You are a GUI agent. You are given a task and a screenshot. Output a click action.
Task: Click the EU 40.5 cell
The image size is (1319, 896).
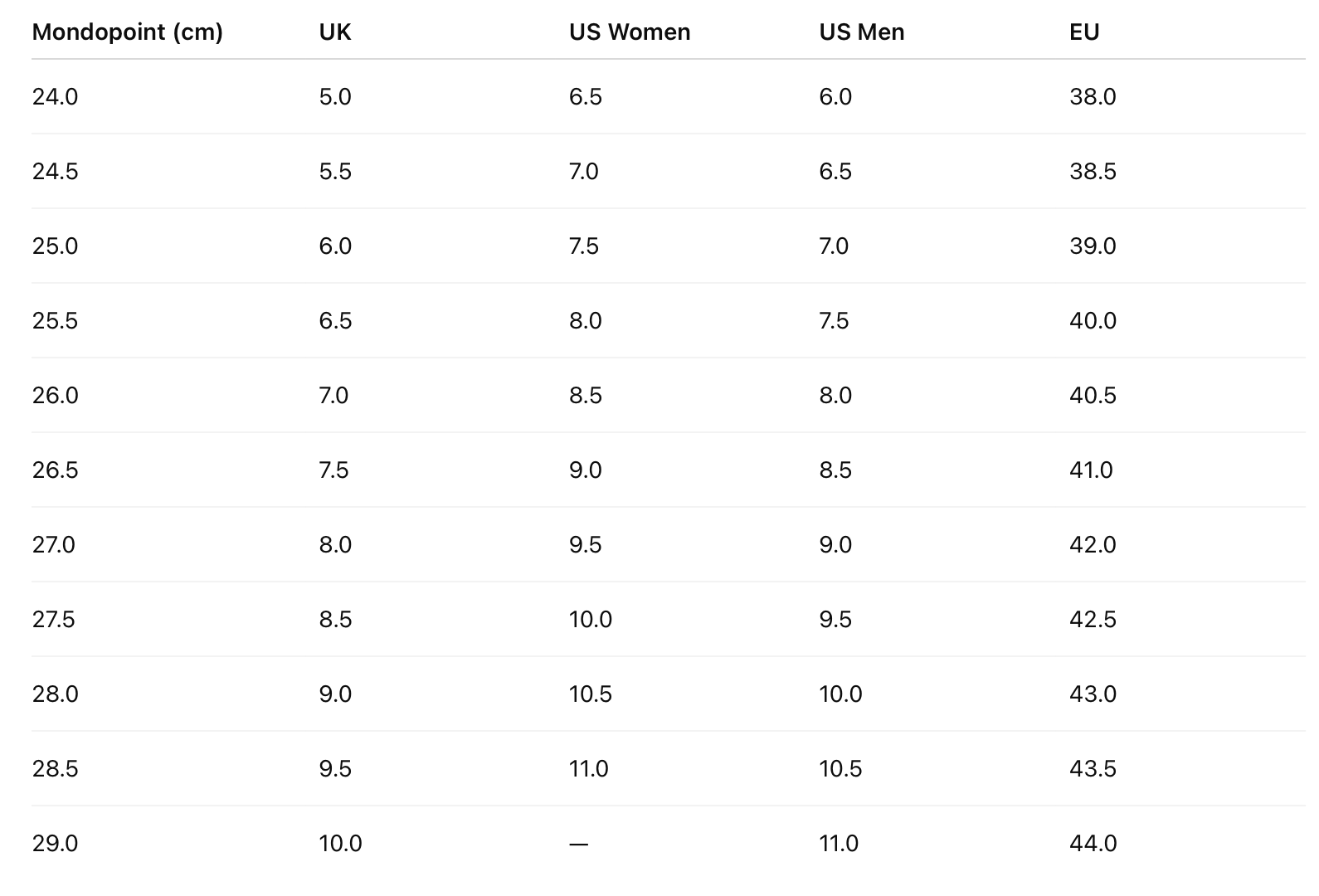[x=1093, y=396]
